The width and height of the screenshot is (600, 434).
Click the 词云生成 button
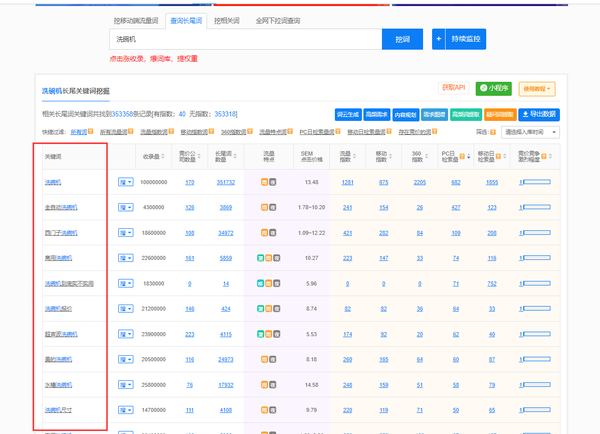(x=348, y=114)
